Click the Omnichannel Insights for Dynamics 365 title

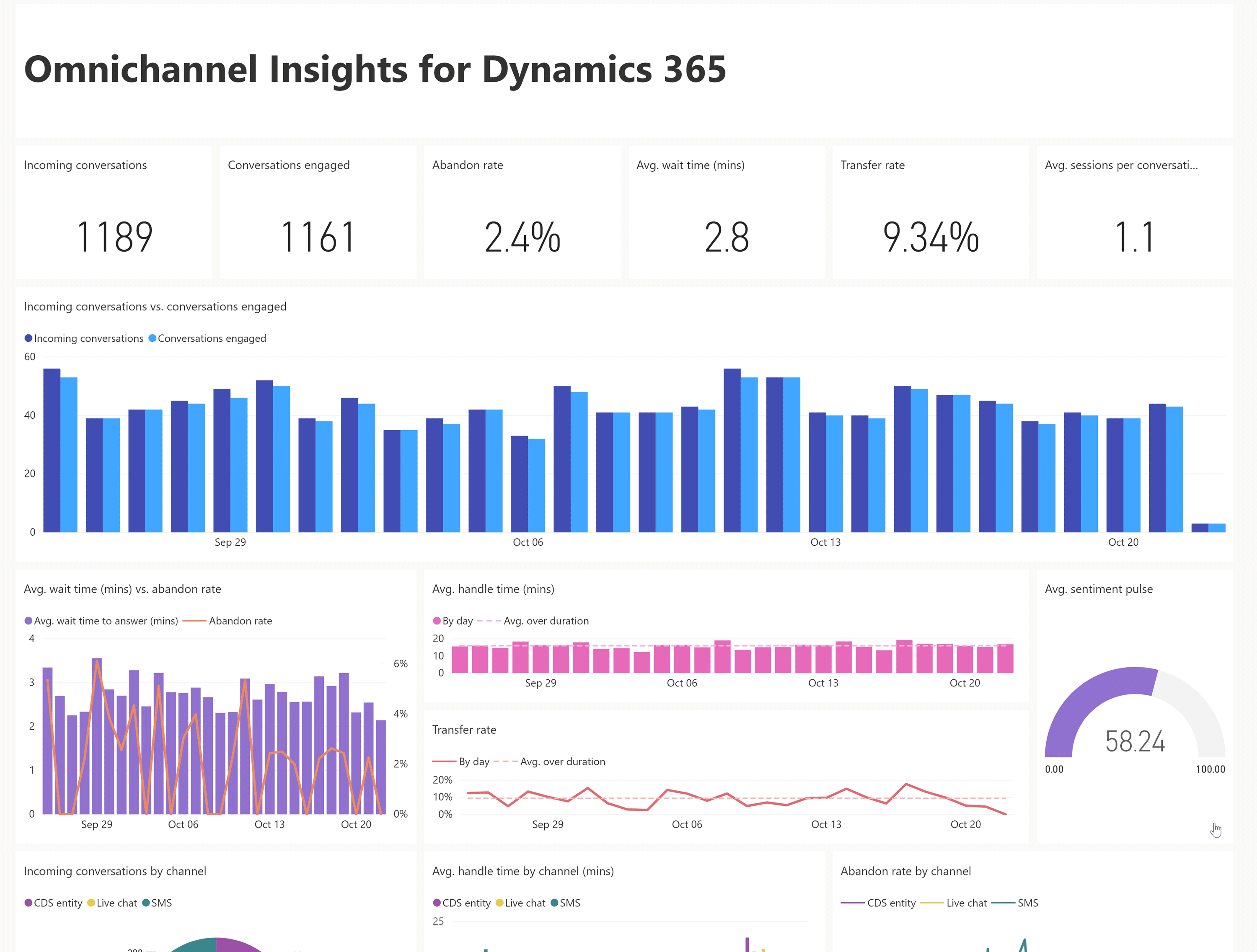(375, 69)
